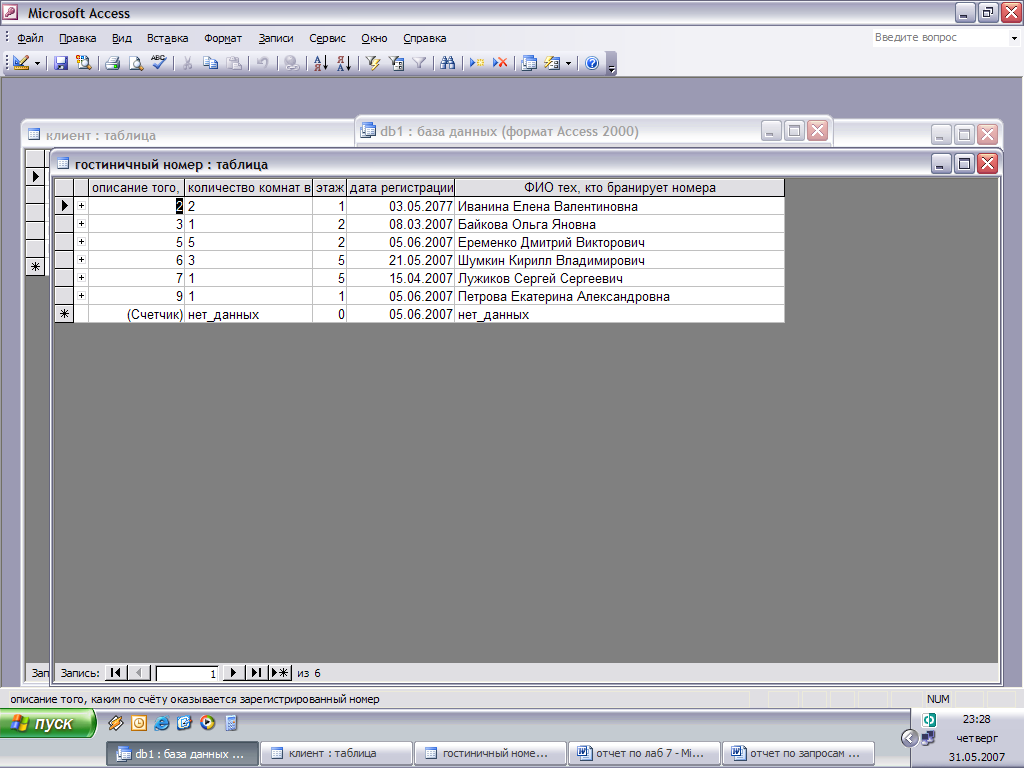1024x768 pixels.
Task: Undo the last action icon
Action: [x=262, y=63]
